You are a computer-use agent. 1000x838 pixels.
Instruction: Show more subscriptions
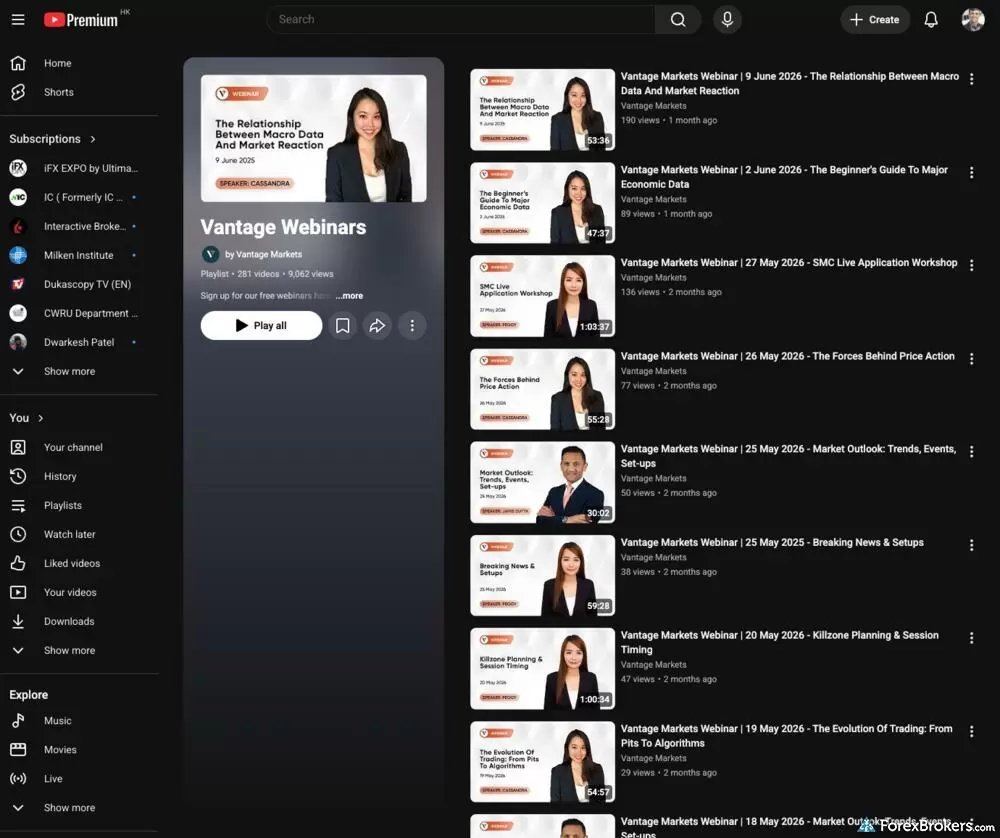click(x=79, y=371)
